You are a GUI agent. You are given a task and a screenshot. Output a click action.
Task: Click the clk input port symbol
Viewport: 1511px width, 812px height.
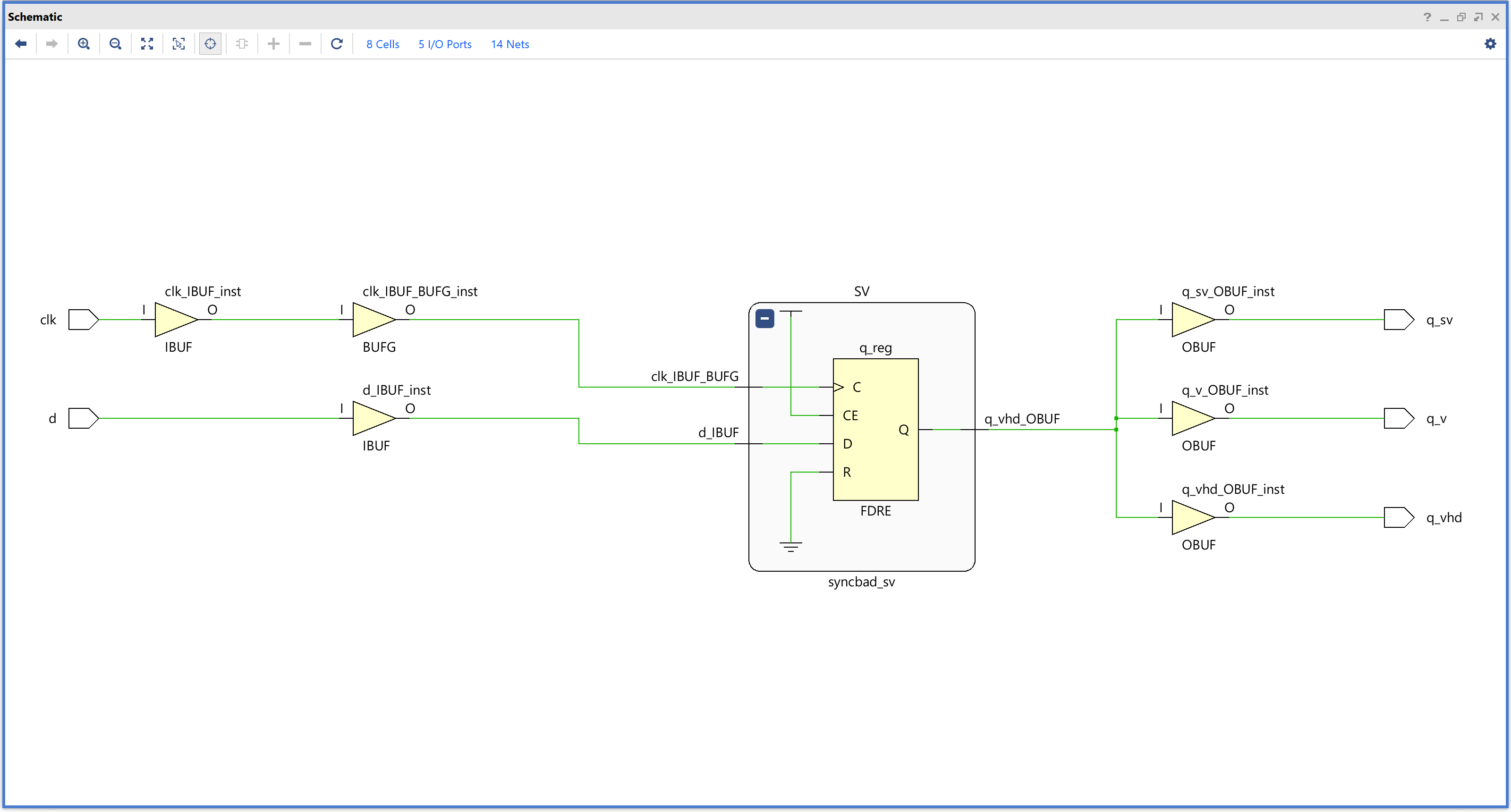(x=83, y=320)
